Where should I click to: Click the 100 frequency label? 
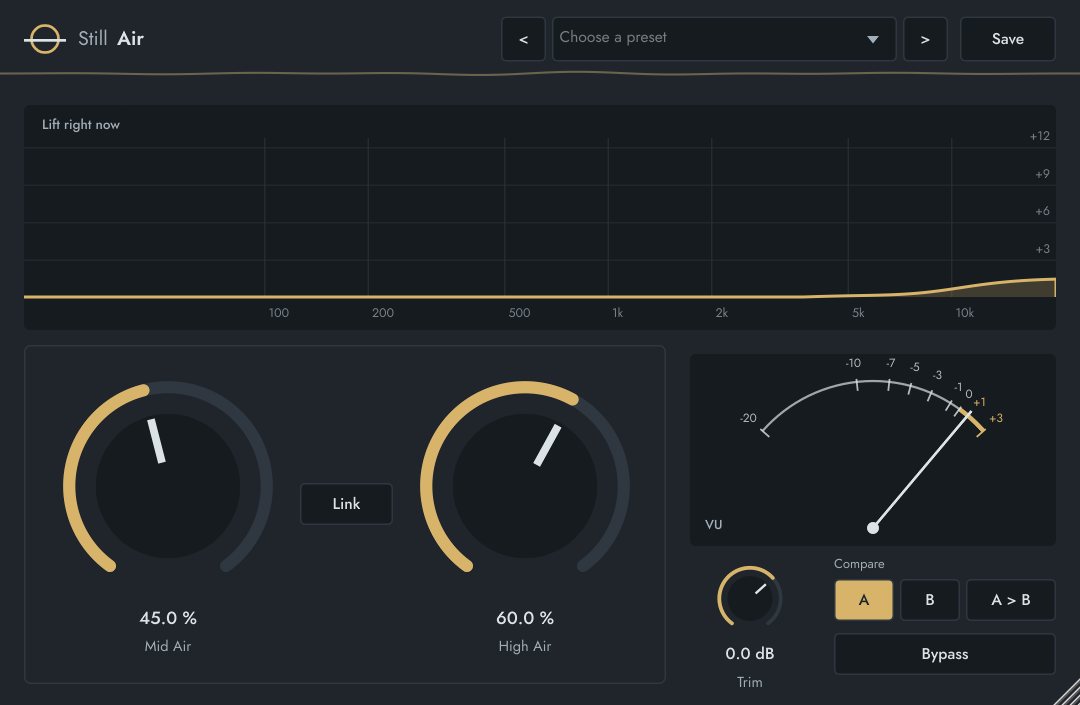coord(278,313)
